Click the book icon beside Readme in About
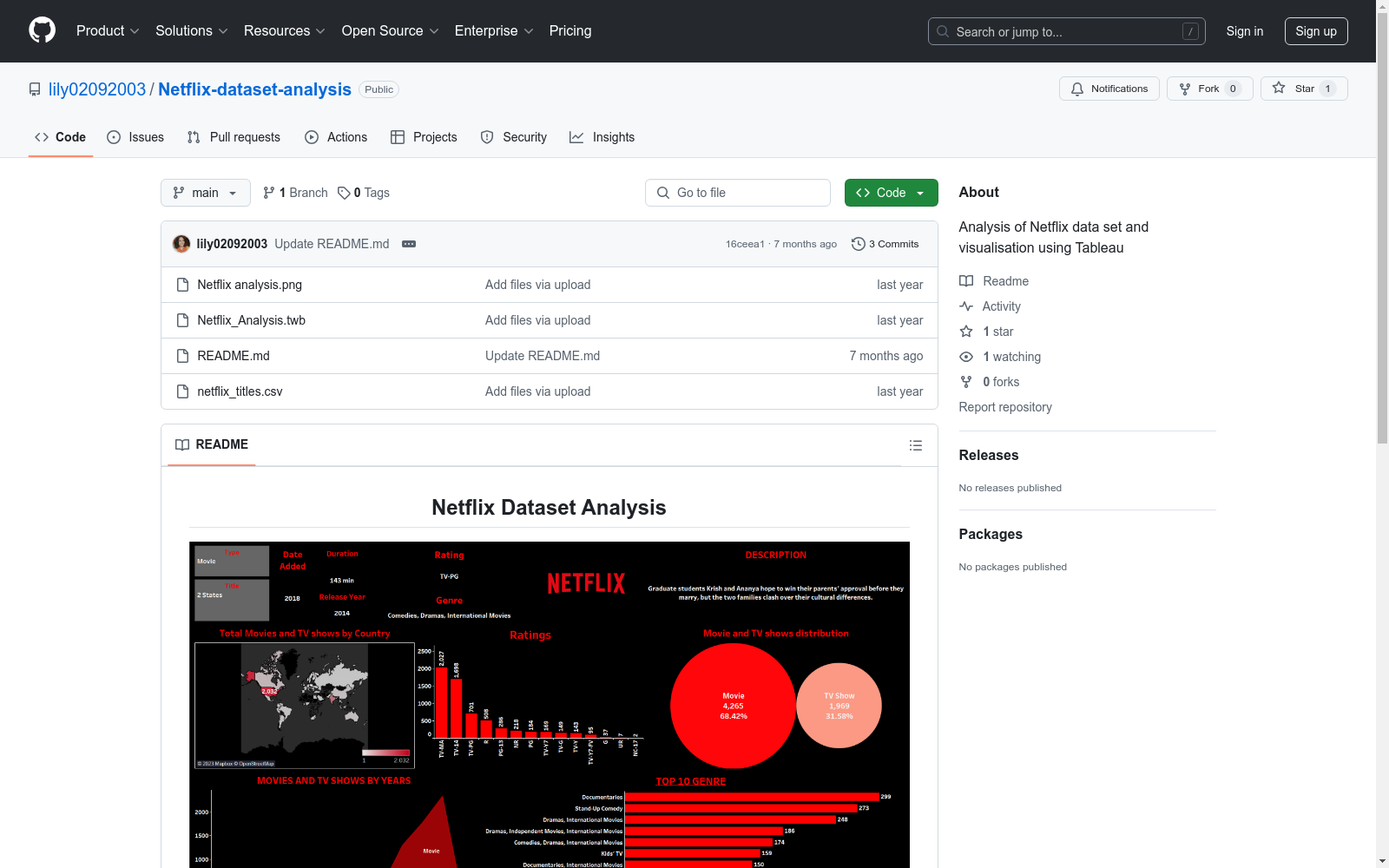The width and height of the screenshot is (1389, 868). tap(966, 281)
